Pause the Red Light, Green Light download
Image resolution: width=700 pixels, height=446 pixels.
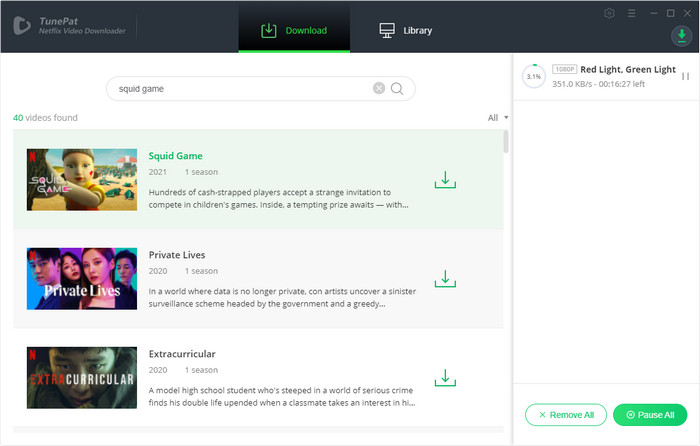point(685,76)
